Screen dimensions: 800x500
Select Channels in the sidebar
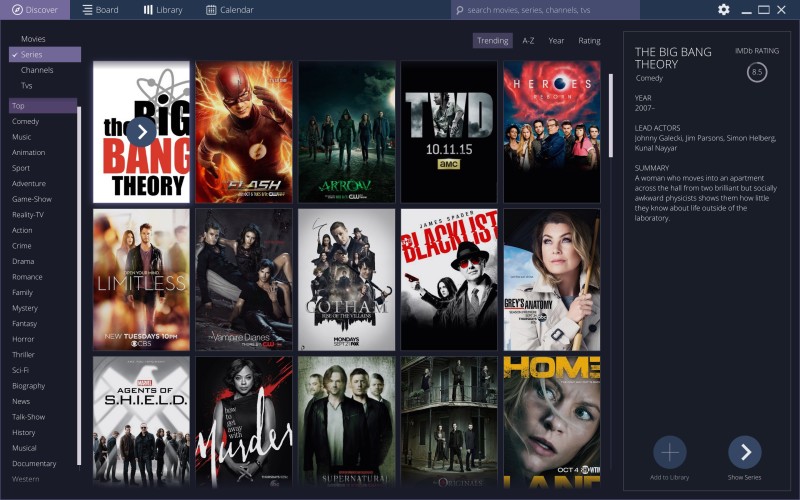pyautogui.click(x=37, y=70)
